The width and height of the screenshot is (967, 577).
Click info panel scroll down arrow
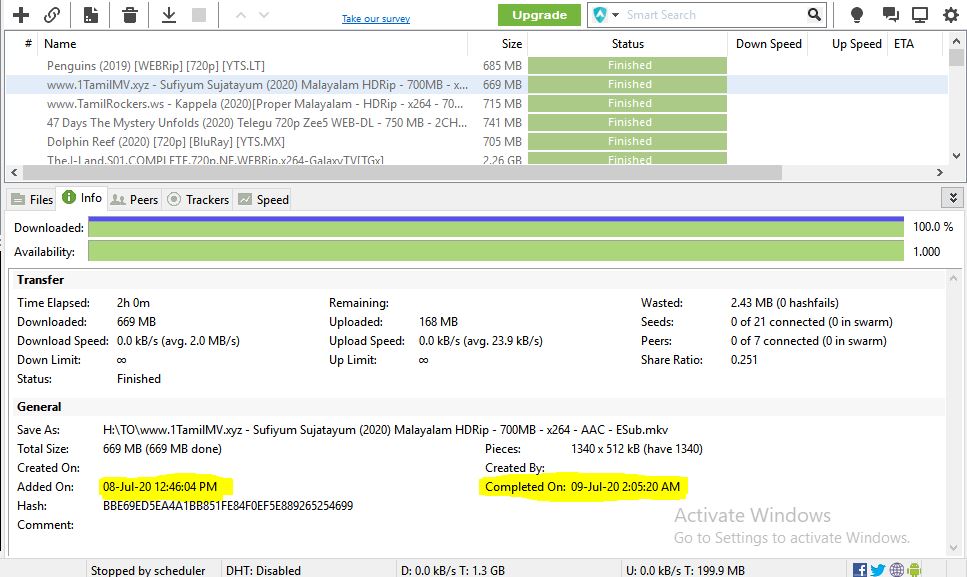click(953, 547)
